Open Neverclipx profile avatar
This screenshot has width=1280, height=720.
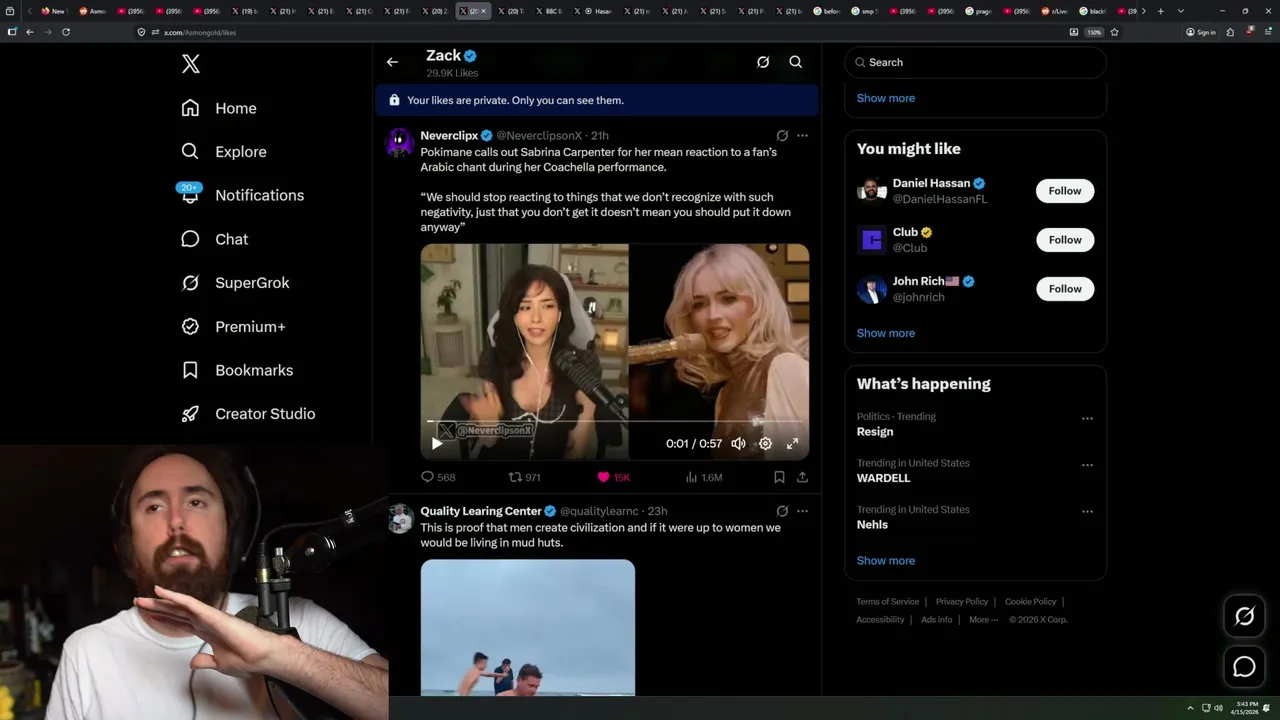click(x=400, y=142)
